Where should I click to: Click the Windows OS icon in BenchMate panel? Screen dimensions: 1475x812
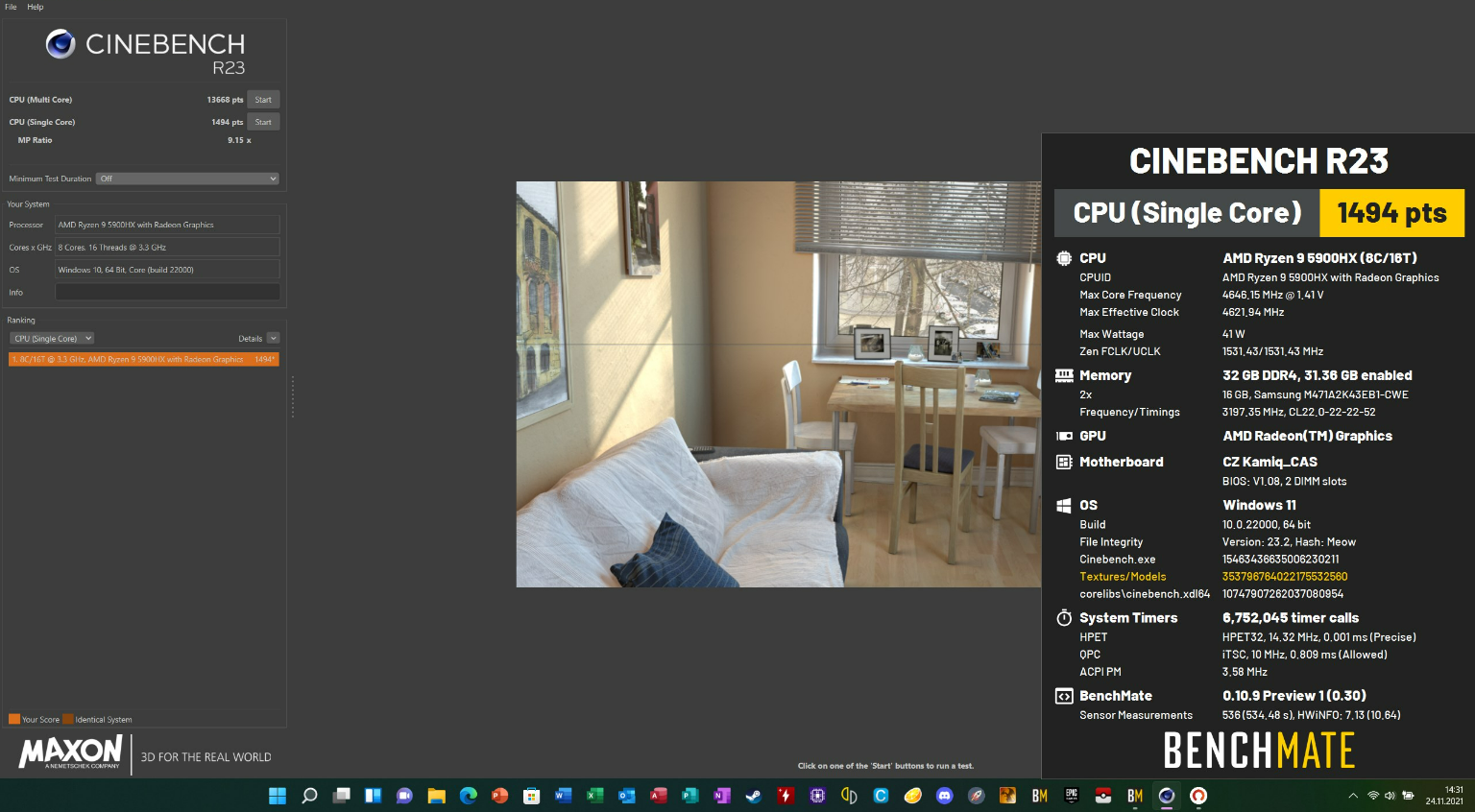[x=1064, y=505]
